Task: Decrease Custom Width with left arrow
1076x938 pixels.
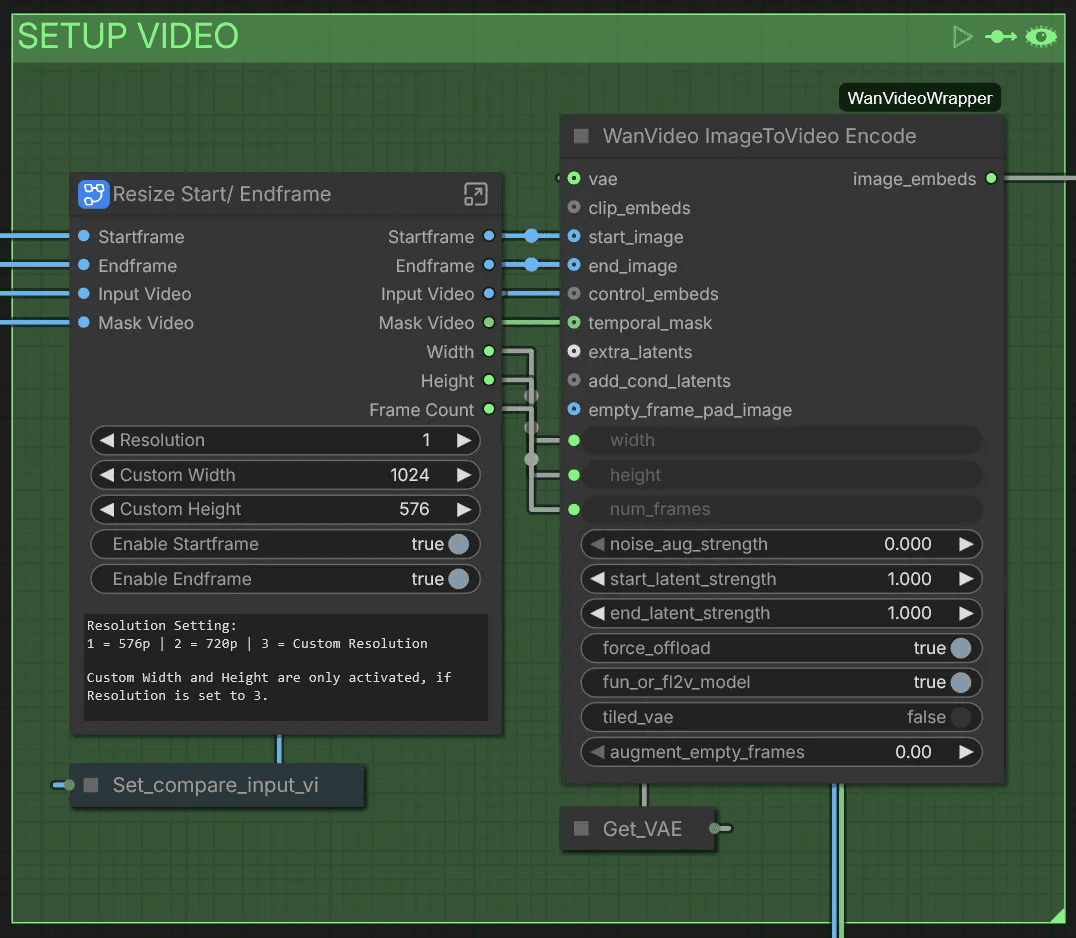Action: click(106, 475)
